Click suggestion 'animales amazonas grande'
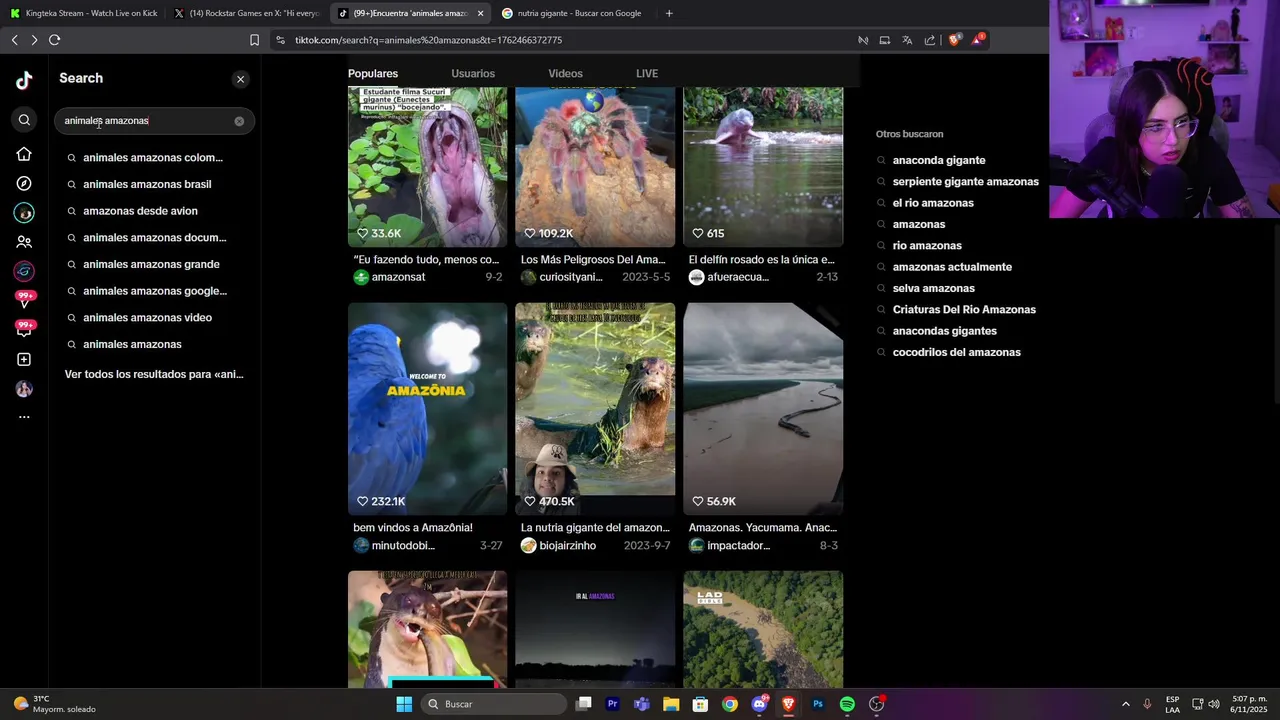Screen dimensions: 1280x720 (x=153, y=264)
